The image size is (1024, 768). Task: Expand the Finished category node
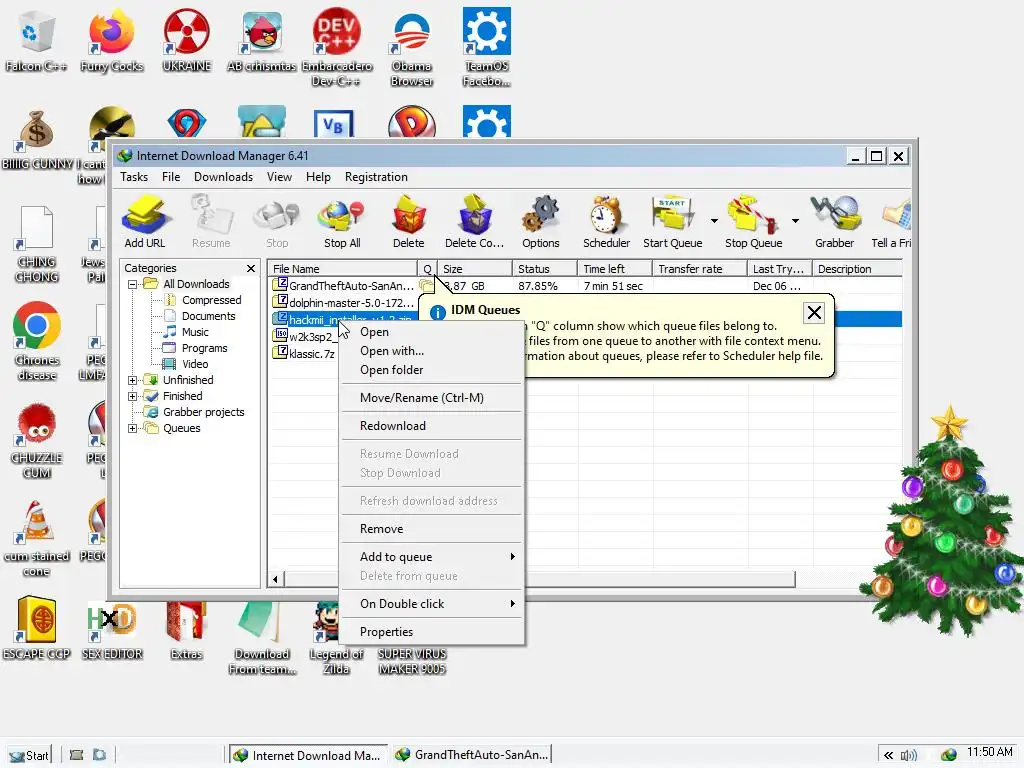132,396
